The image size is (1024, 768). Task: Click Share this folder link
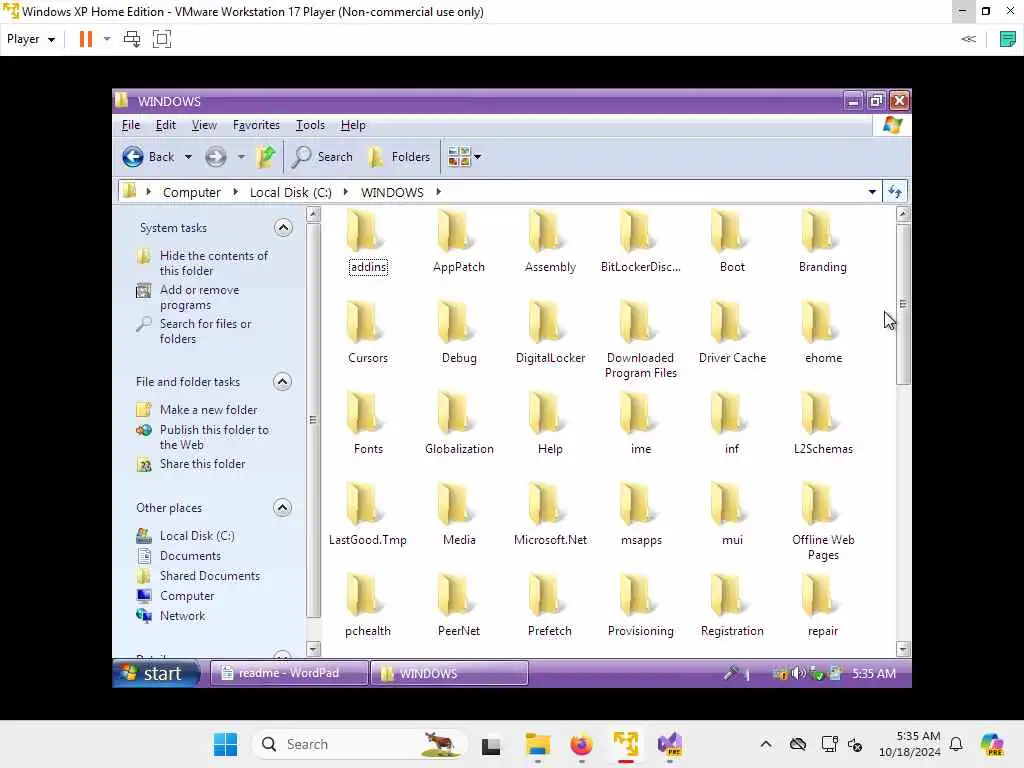click(x=202, y=464)
